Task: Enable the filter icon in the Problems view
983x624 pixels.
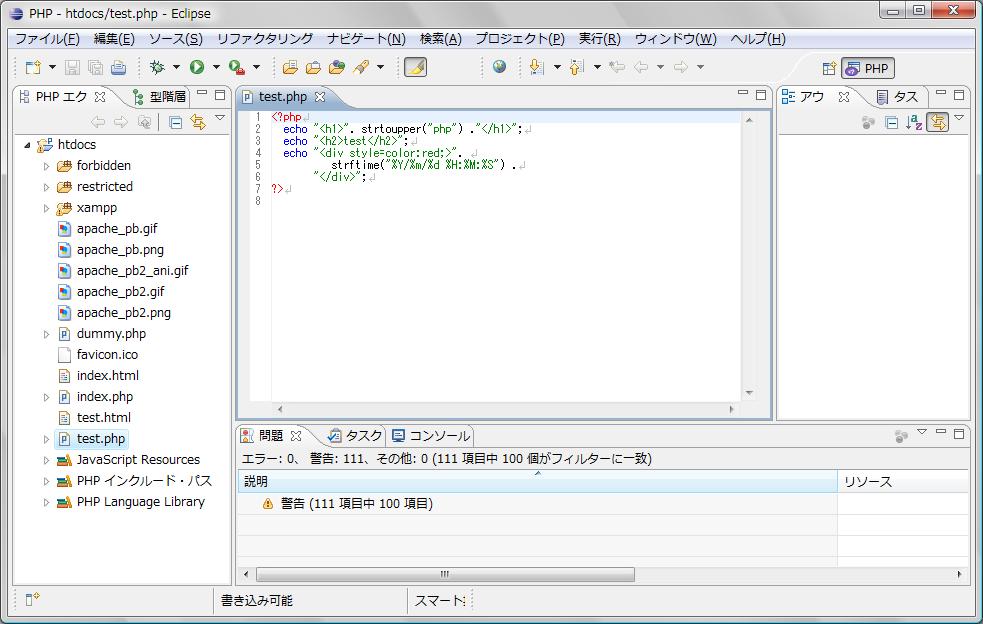Action: [x=900, y=436]
